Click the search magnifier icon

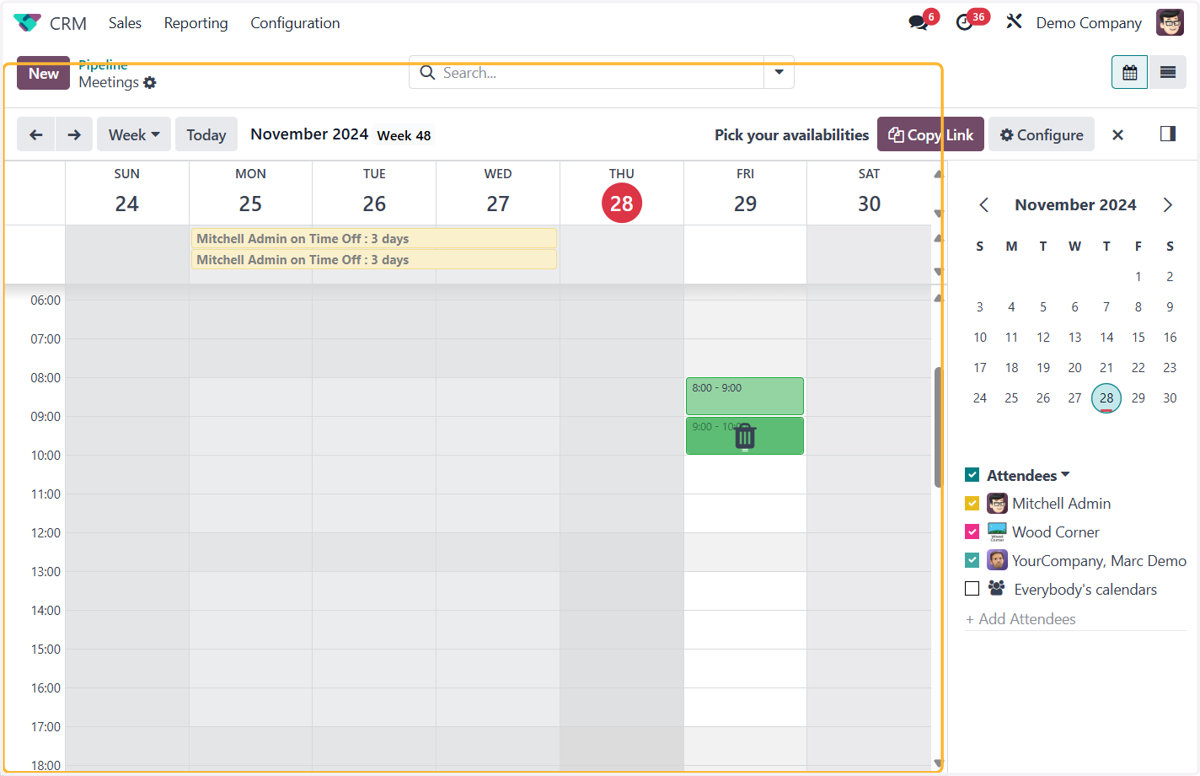[427, 72]
